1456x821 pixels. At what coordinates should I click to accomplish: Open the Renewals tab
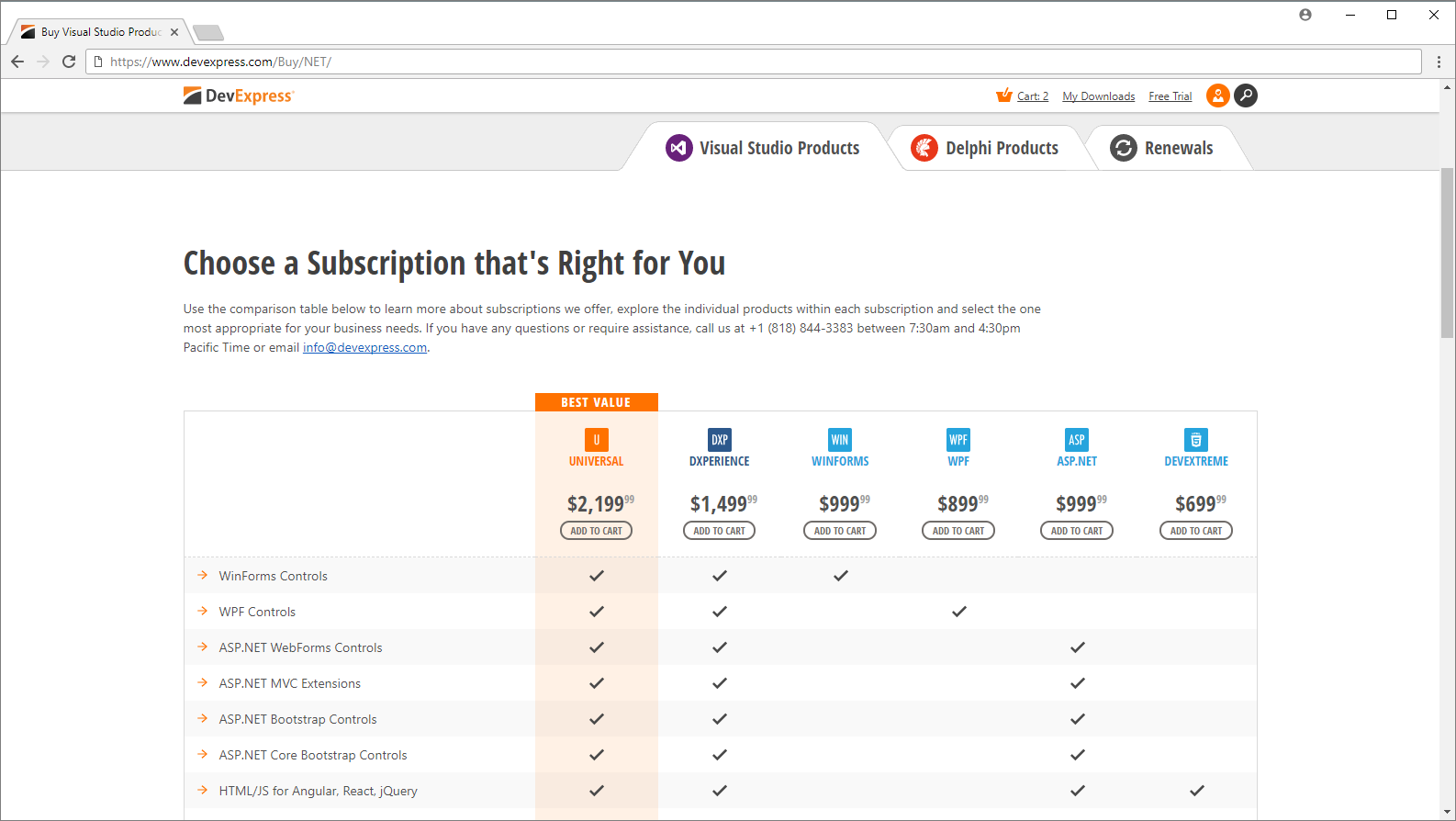click(1162, 148)
